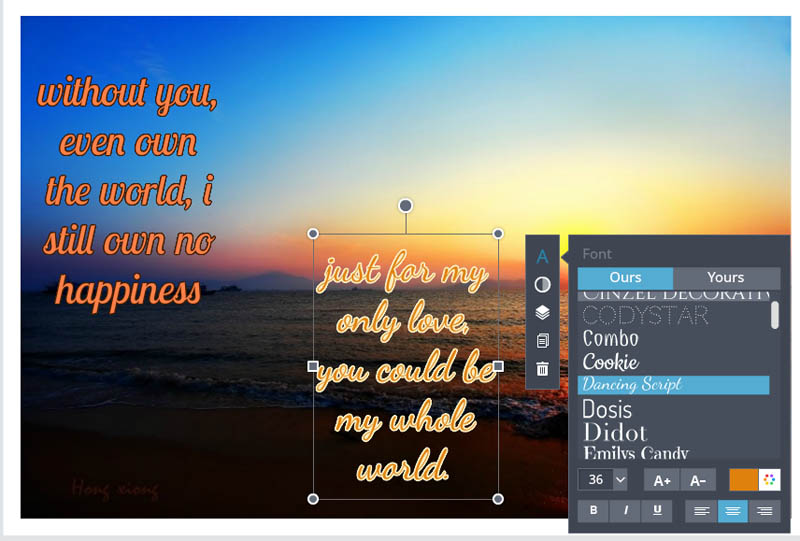Viewport: 800px width, 541px height.
Task: Click the rotation handle above text box
Action: pos(406,206)
